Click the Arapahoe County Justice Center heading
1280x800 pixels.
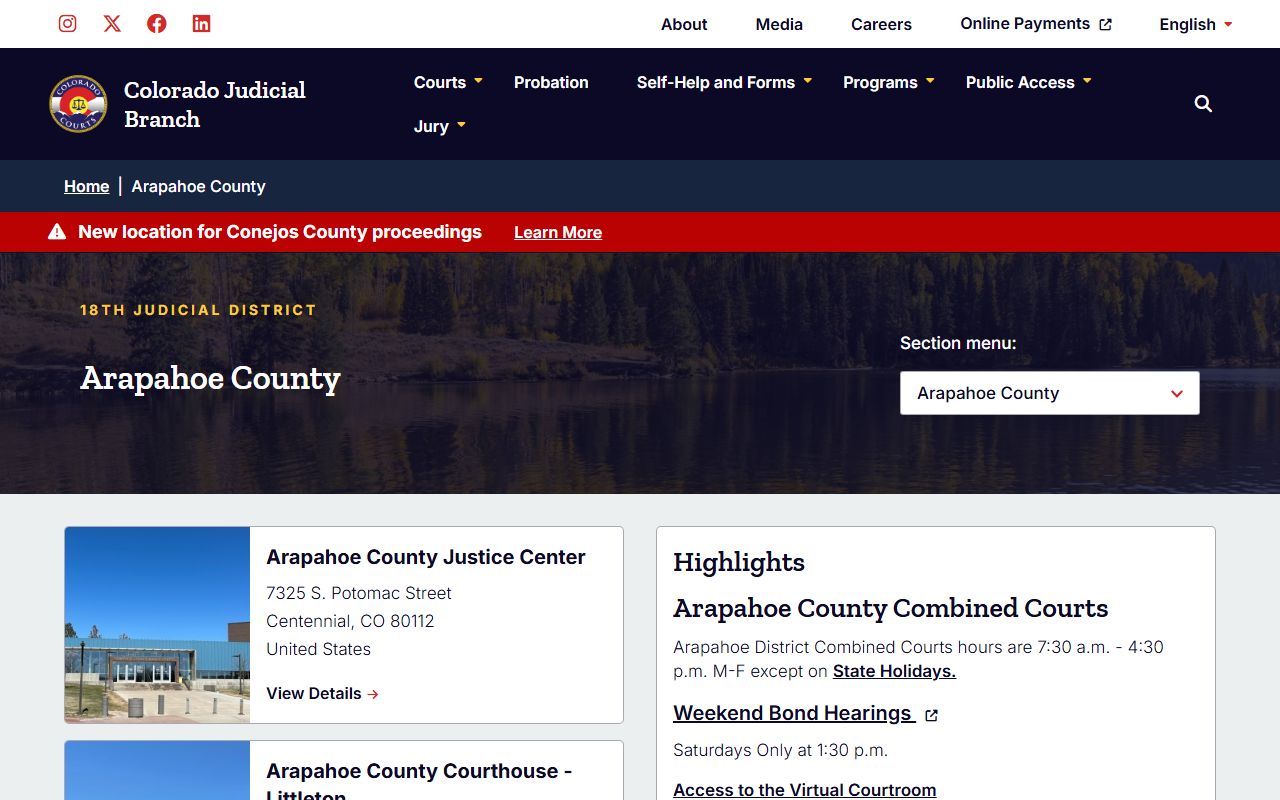click(x=426, y=557)
